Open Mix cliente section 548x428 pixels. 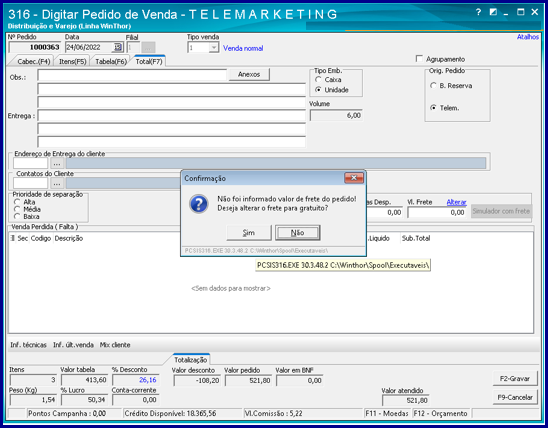115,345
